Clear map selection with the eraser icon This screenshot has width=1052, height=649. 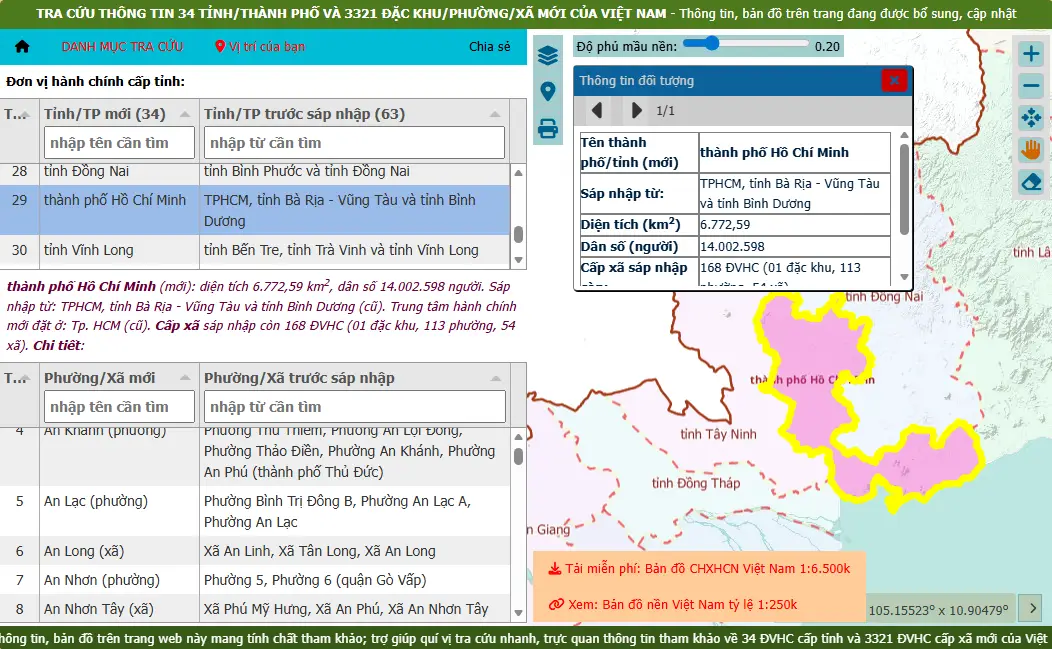[1031, 182]
